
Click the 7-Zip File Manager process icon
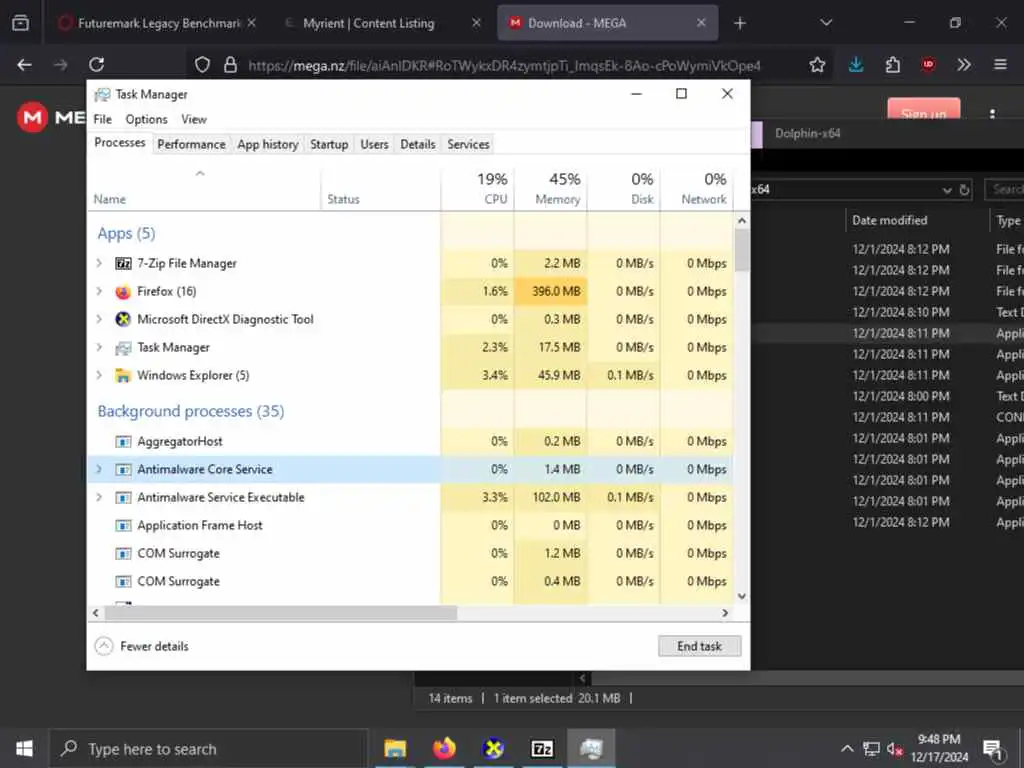123,263
